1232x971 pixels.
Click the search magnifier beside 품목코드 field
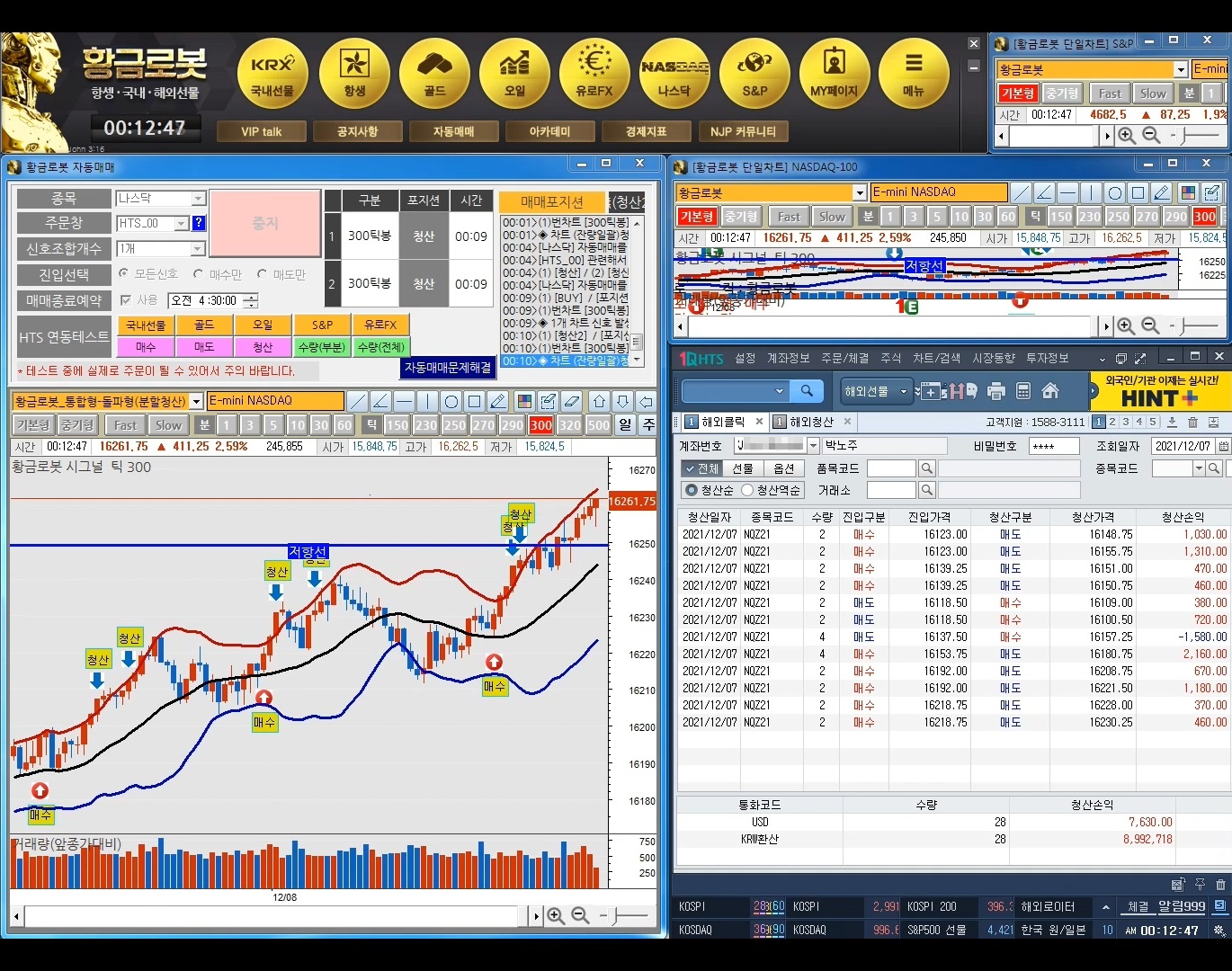(x=927, y=468)
